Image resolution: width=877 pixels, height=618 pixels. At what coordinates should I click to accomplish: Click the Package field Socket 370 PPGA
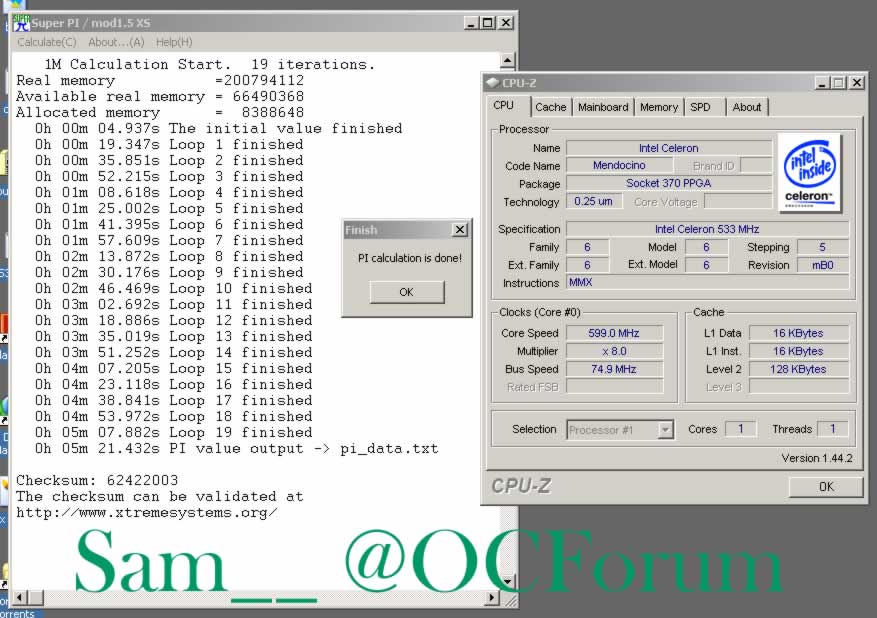point(668,183)
